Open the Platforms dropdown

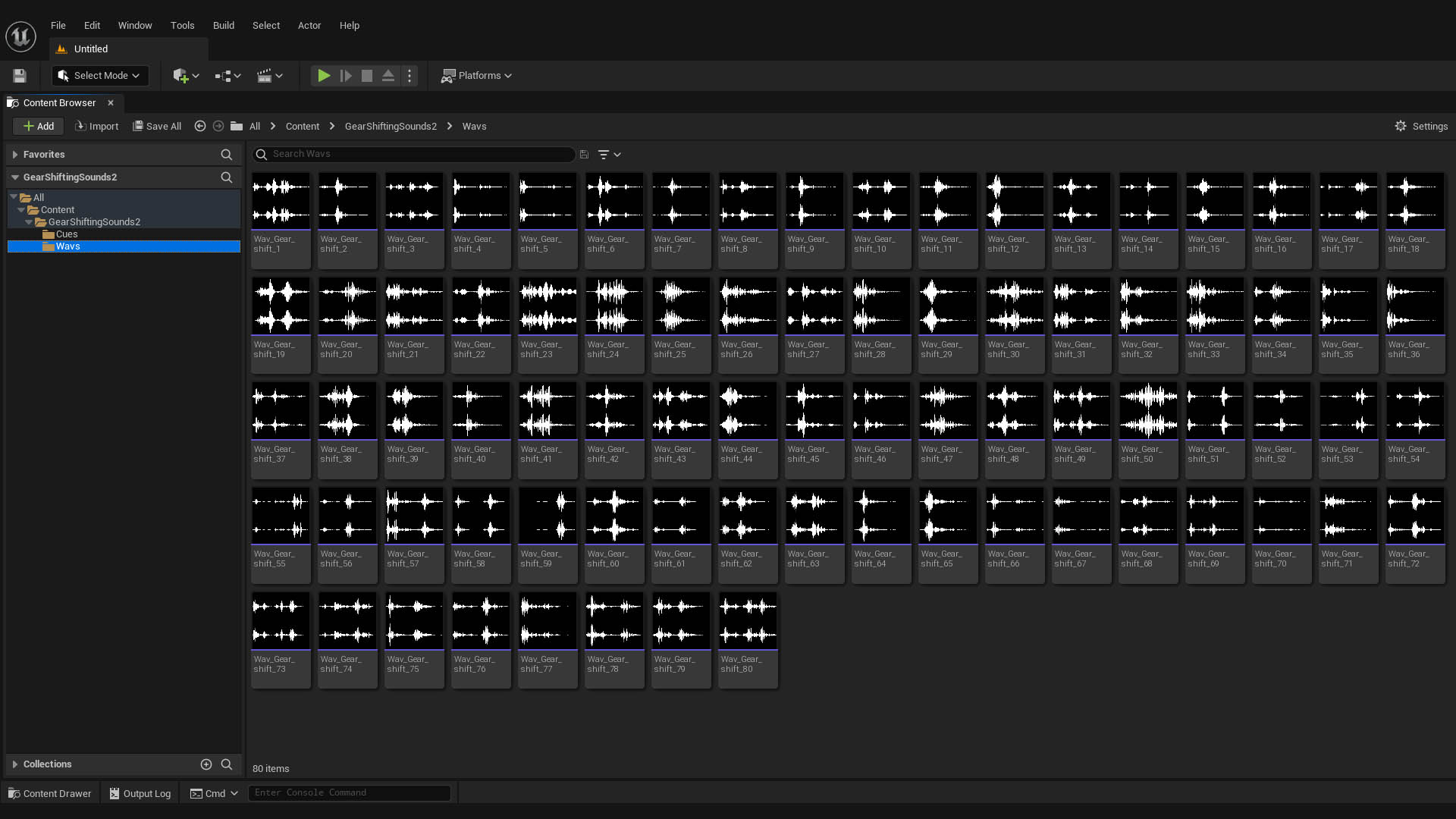477,76
